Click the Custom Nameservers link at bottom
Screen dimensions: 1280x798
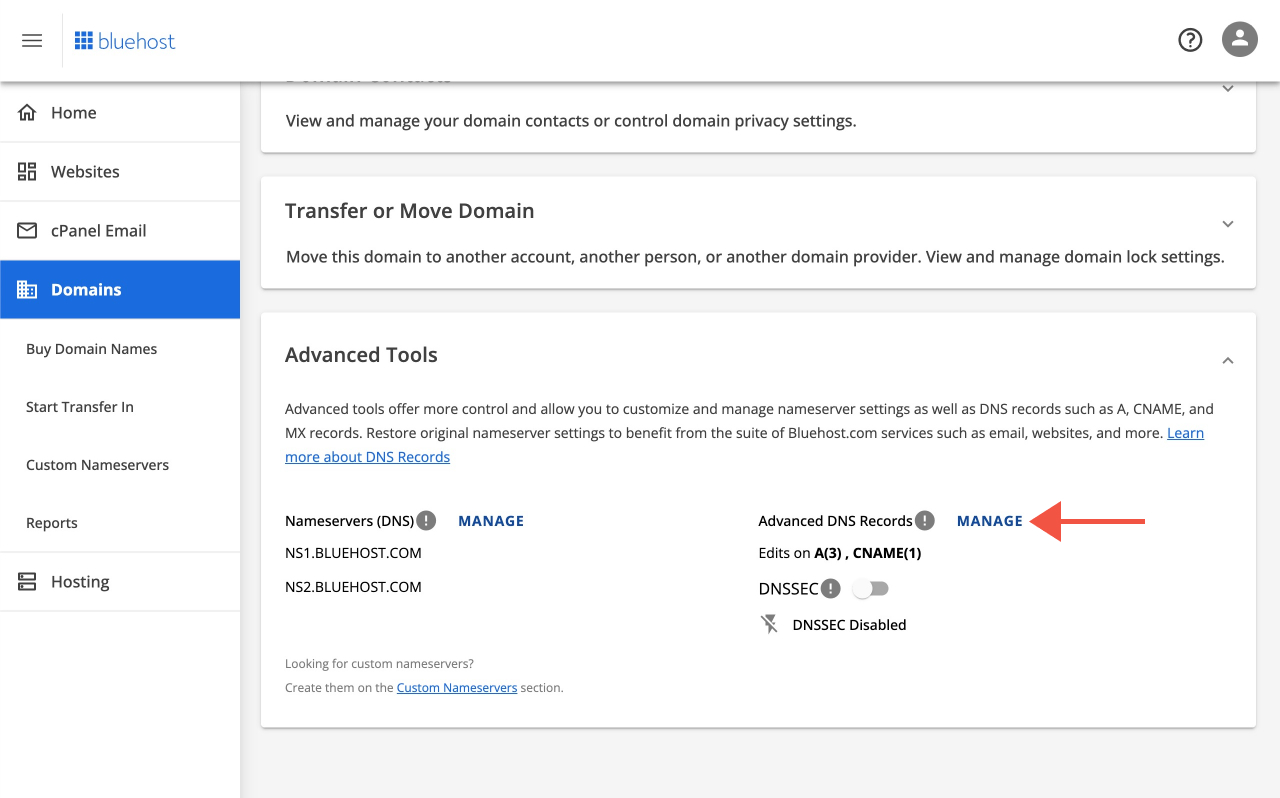point(456,687)
